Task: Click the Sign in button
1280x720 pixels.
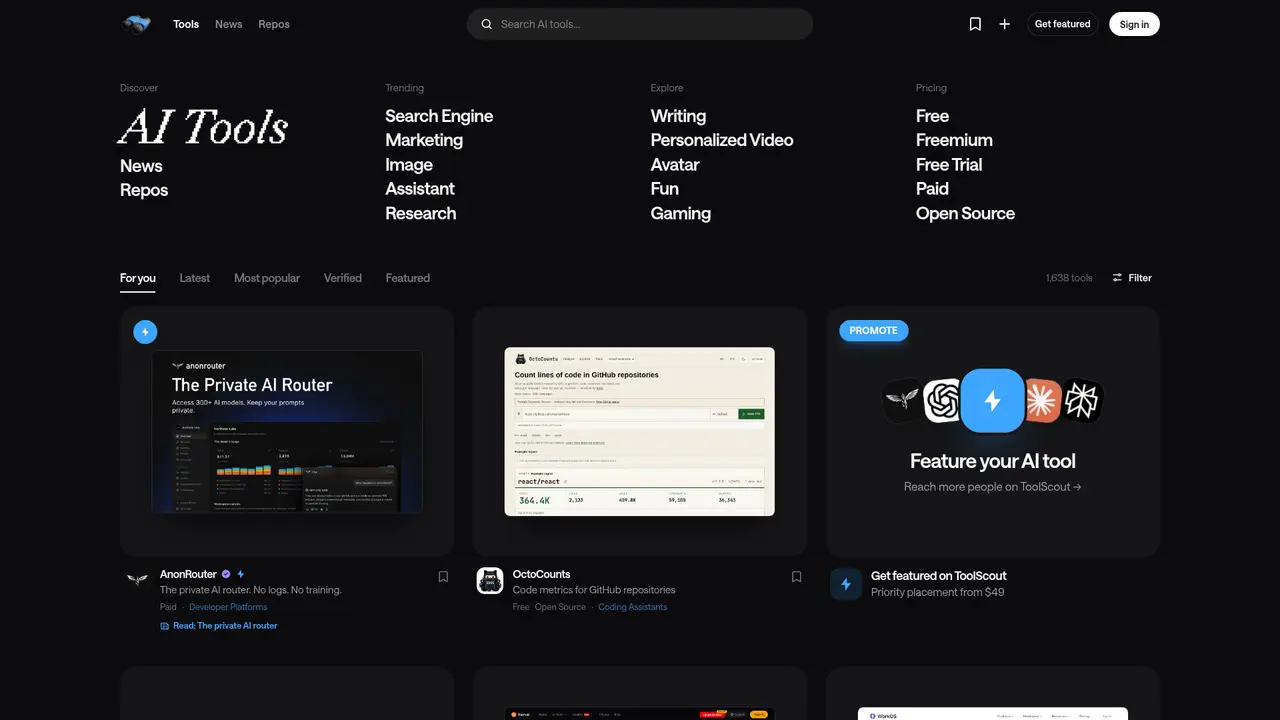Action: click(x=1134, y=24)
